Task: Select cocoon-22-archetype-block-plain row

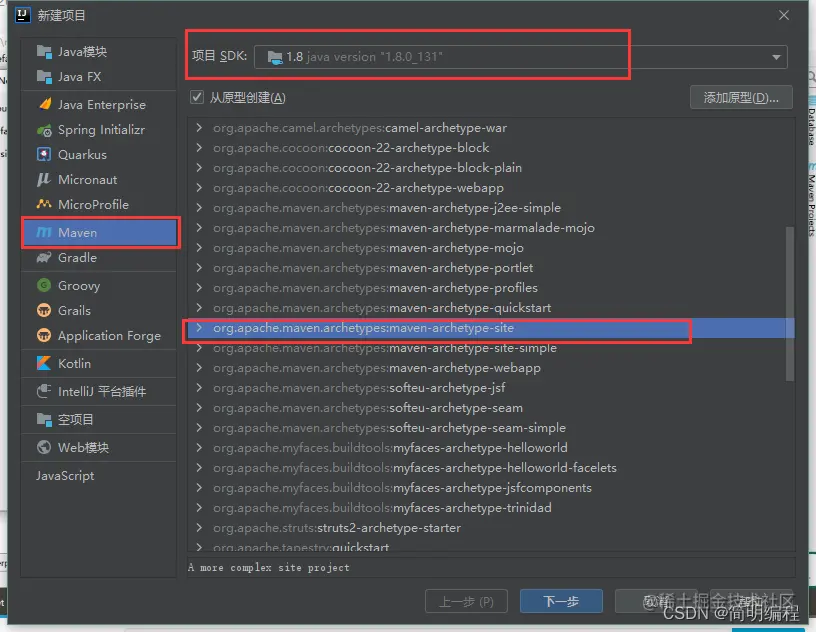Action: tap(491, 168)
